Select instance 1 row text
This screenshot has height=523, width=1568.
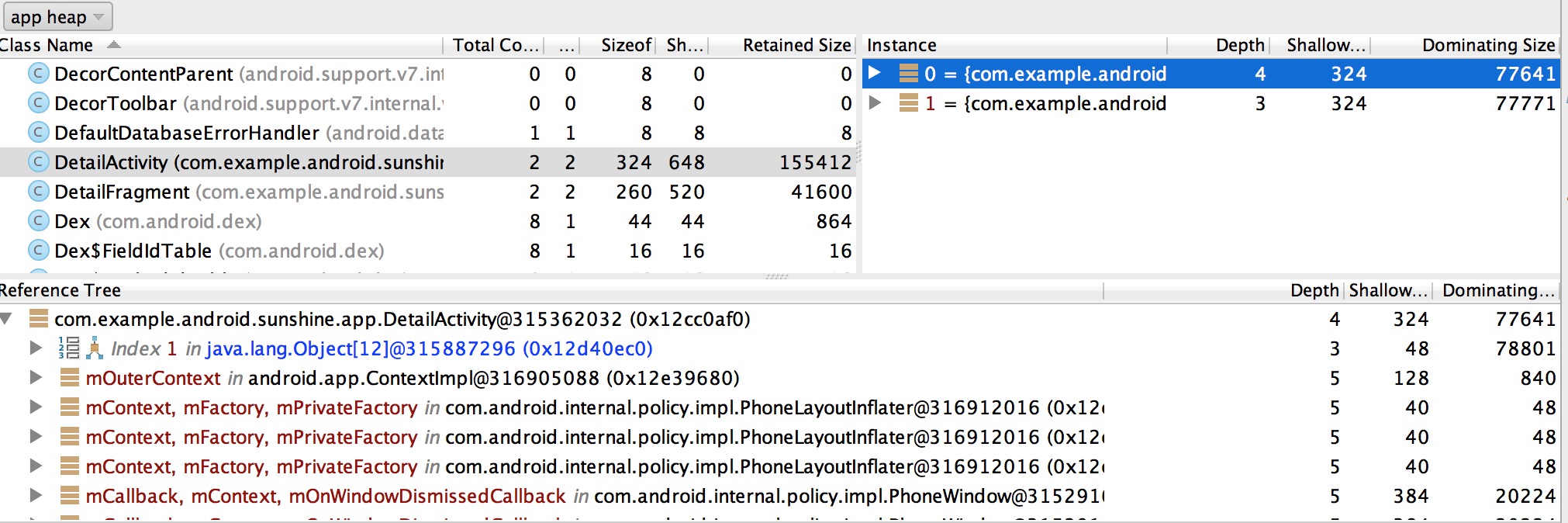tap(1045, 103)
